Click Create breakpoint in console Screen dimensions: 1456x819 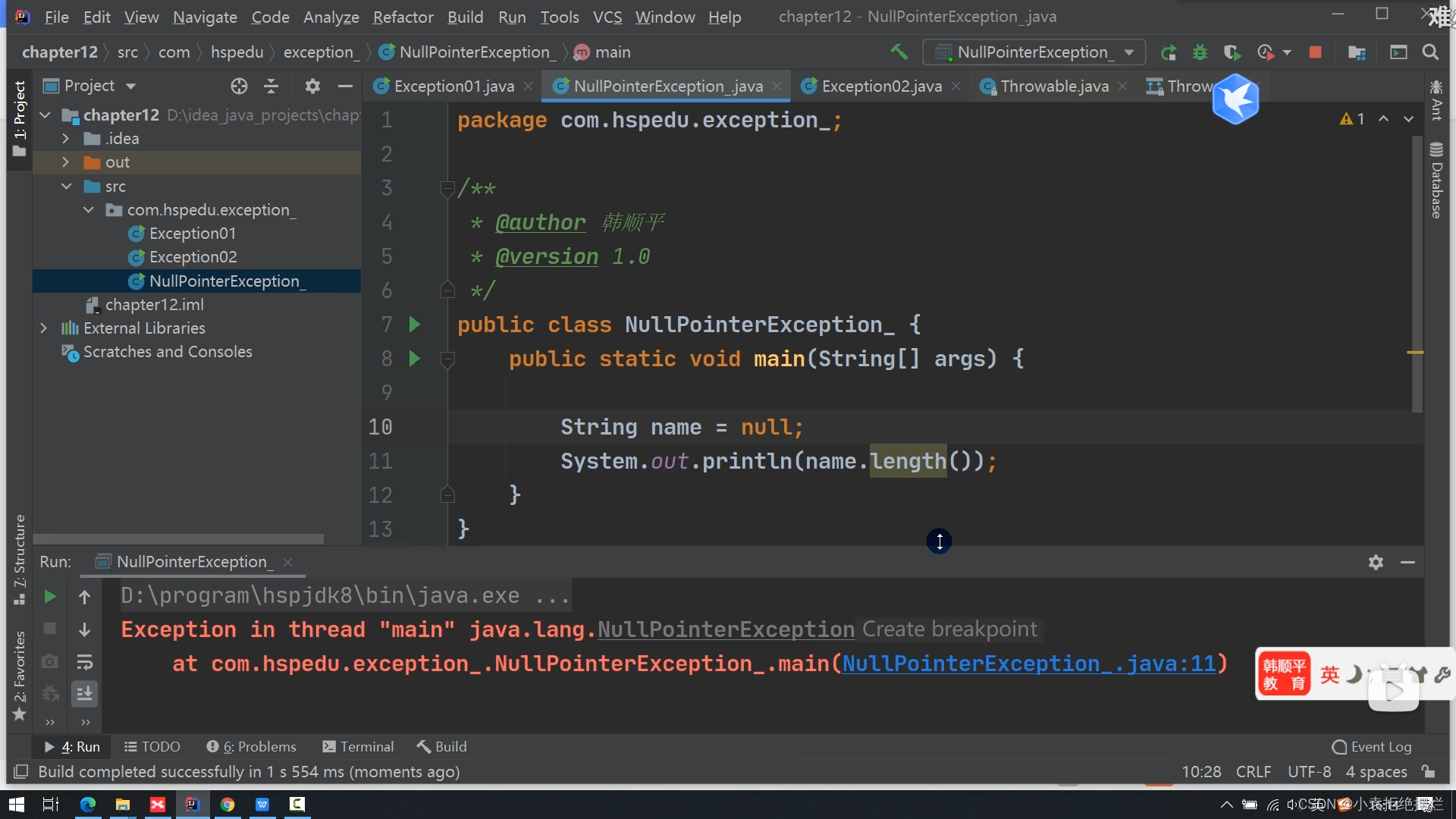[x=949, y=629]
